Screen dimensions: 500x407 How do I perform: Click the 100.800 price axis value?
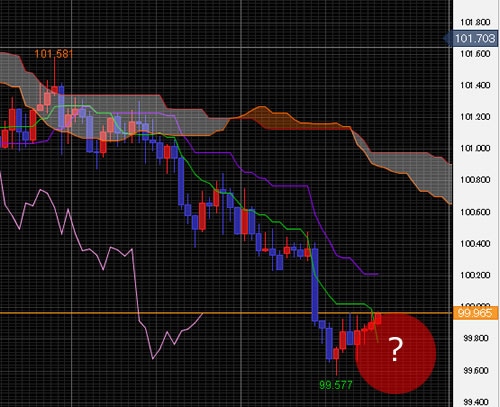pyautogui.click(x=475, y=180)
